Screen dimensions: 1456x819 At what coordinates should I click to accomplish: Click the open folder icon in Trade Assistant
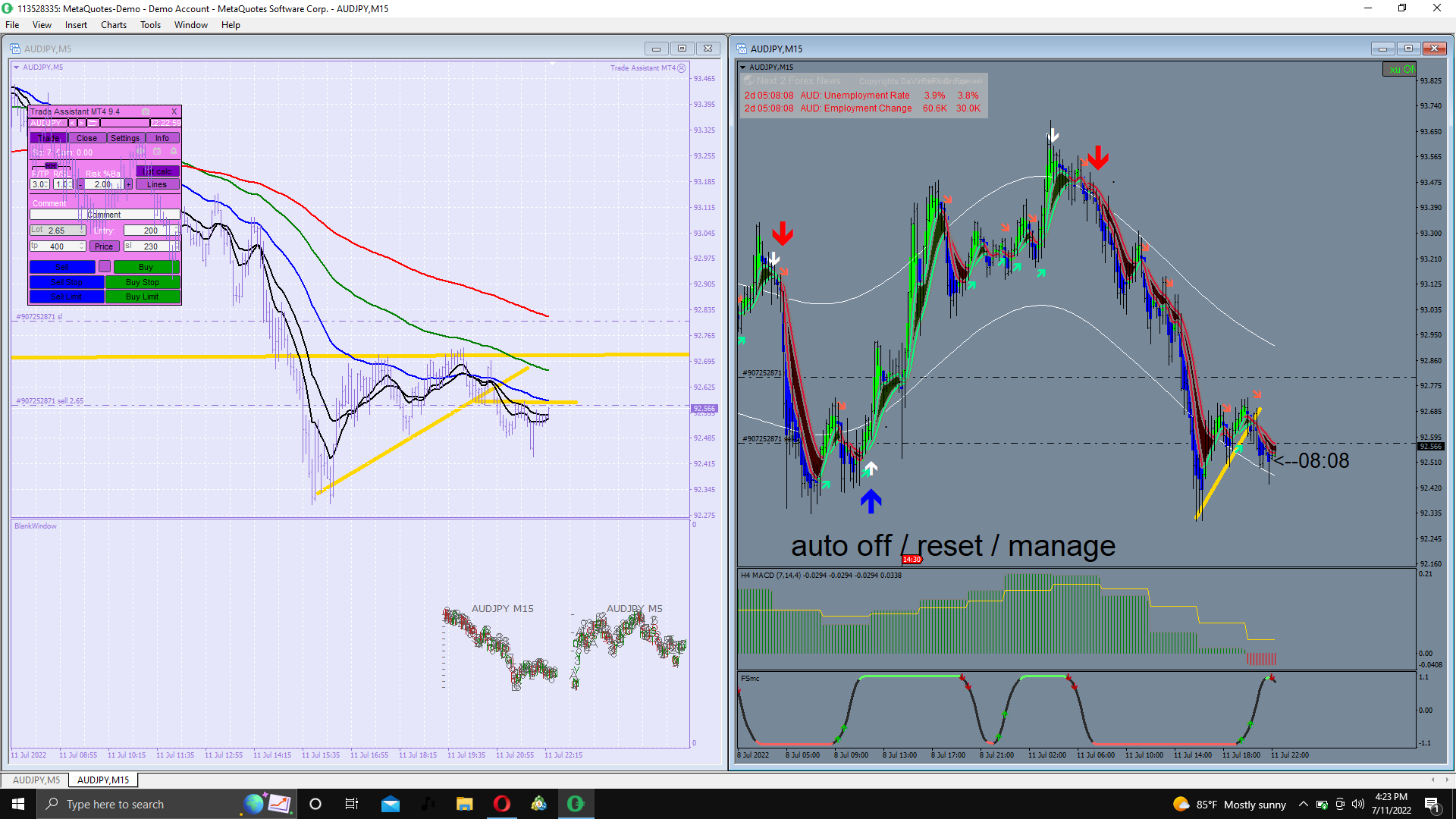[x=93, y=123]
